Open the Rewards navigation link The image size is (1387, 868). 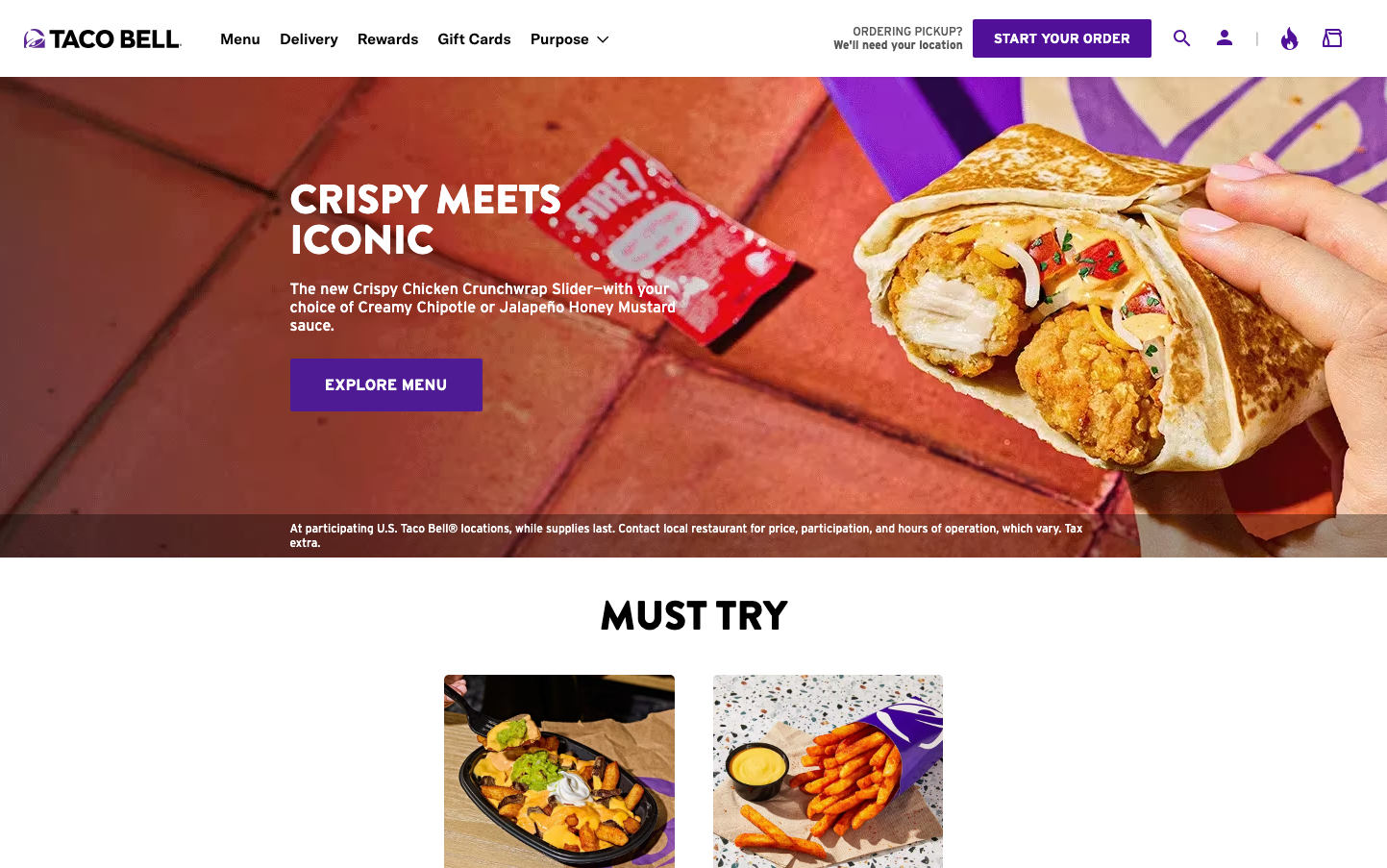[387, 39]
